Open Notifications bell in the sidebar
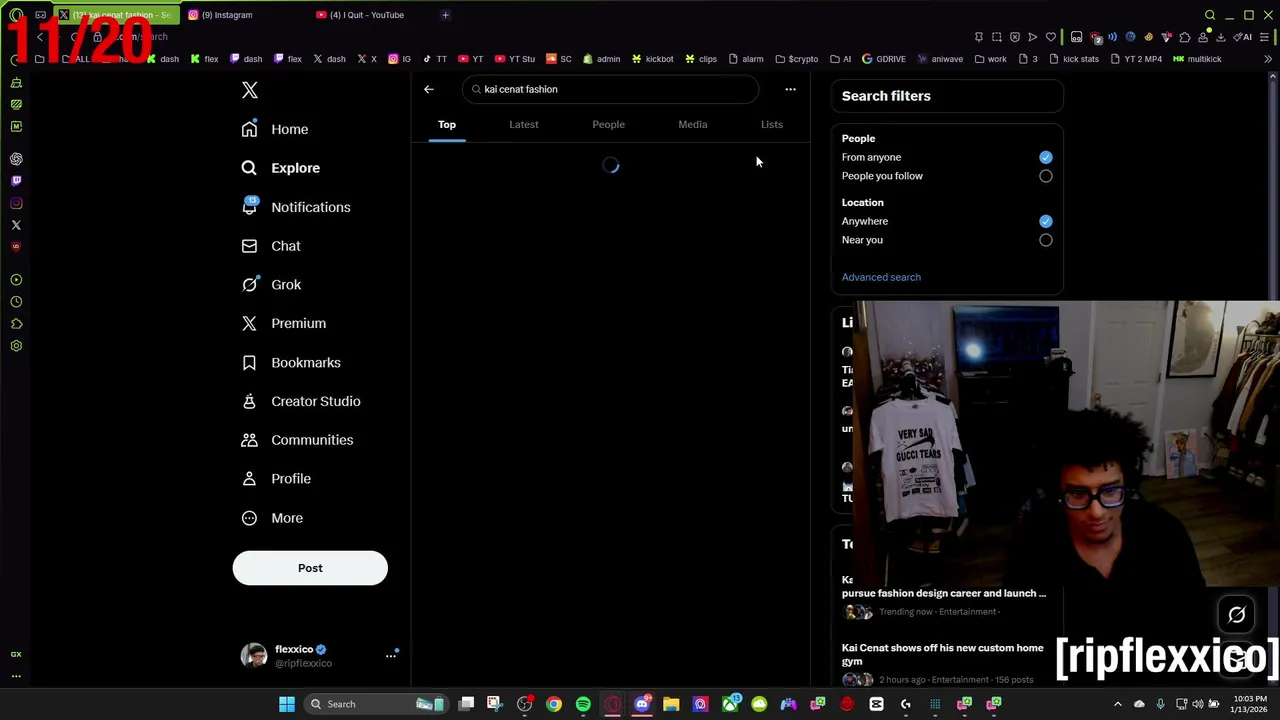This screenshot has width=1280, height=720. click(x=296, y=207)
